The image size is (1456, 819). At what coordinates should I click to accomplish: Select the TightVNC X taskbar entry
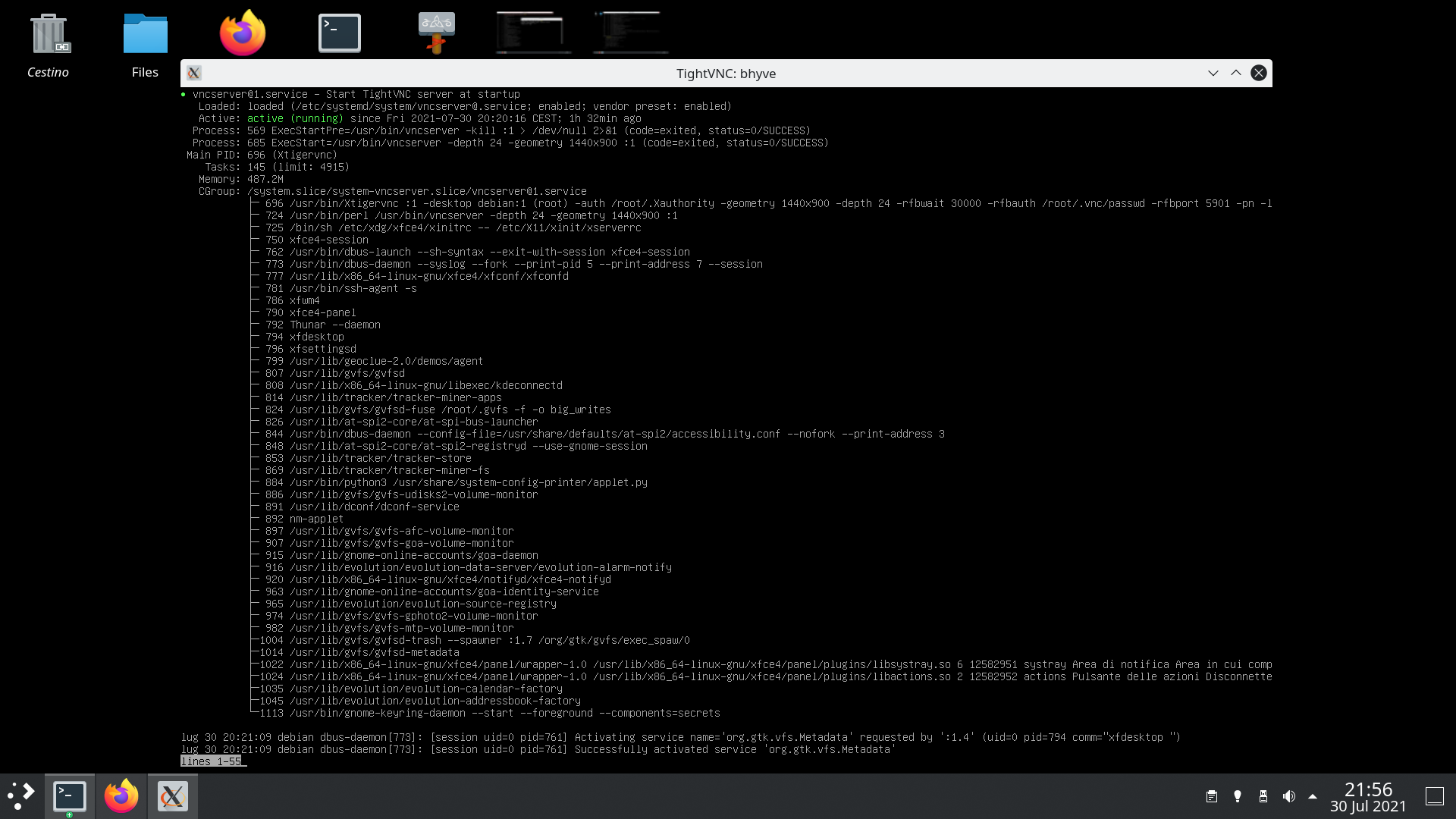[173, 796]
